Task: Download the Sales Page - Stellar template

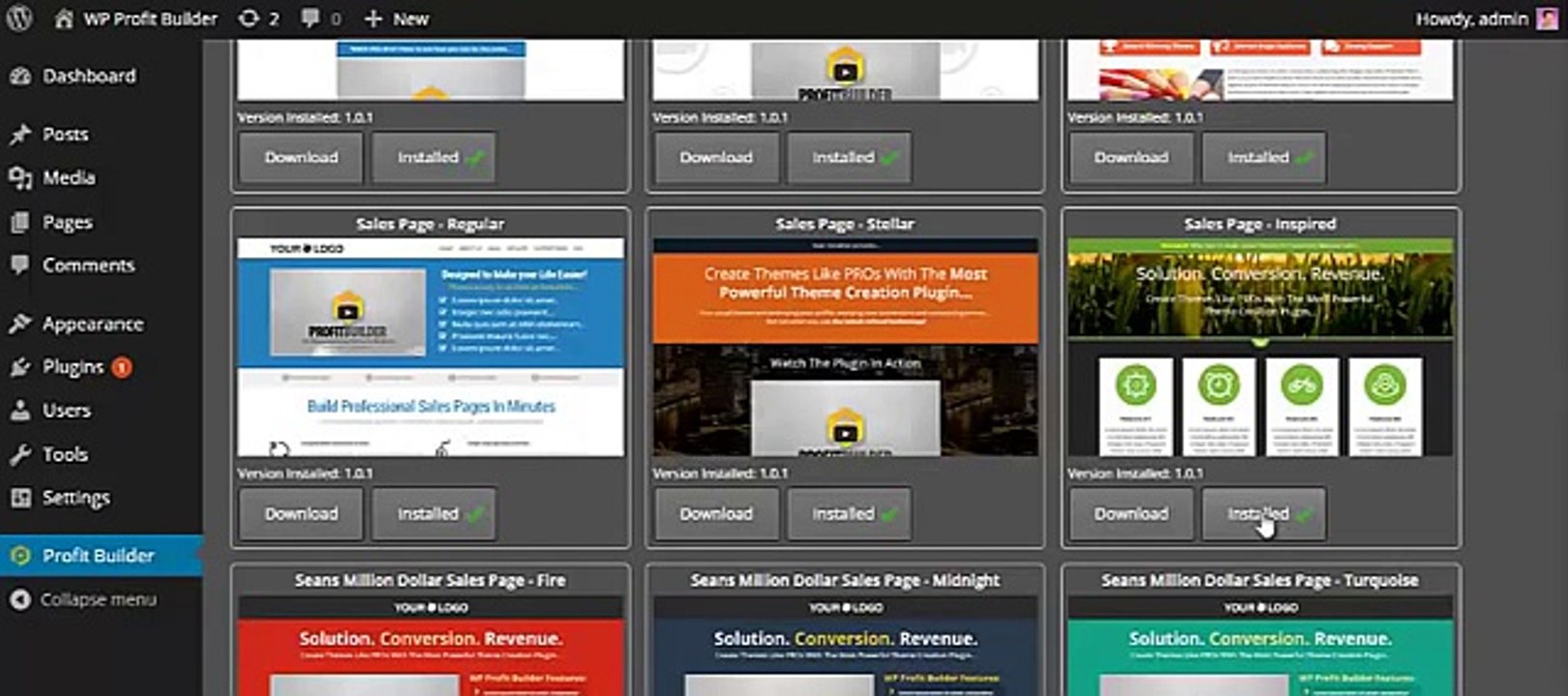Action: 716,514
